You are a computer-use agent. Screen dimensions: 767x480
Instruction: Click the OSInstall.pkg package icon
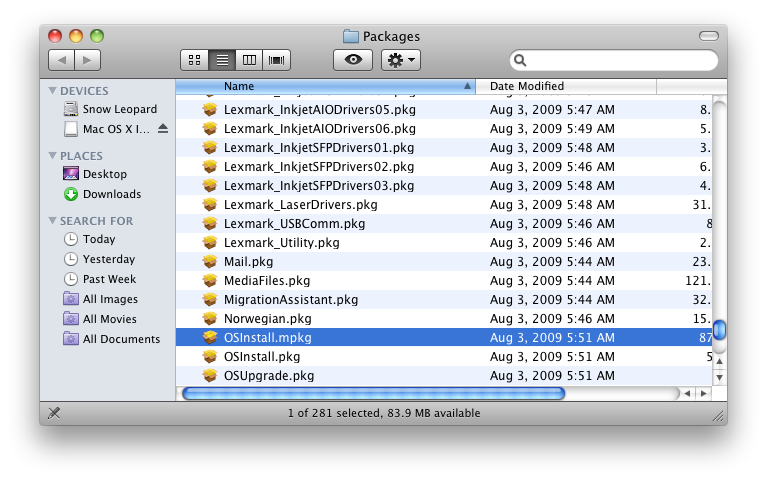[210, 357]
